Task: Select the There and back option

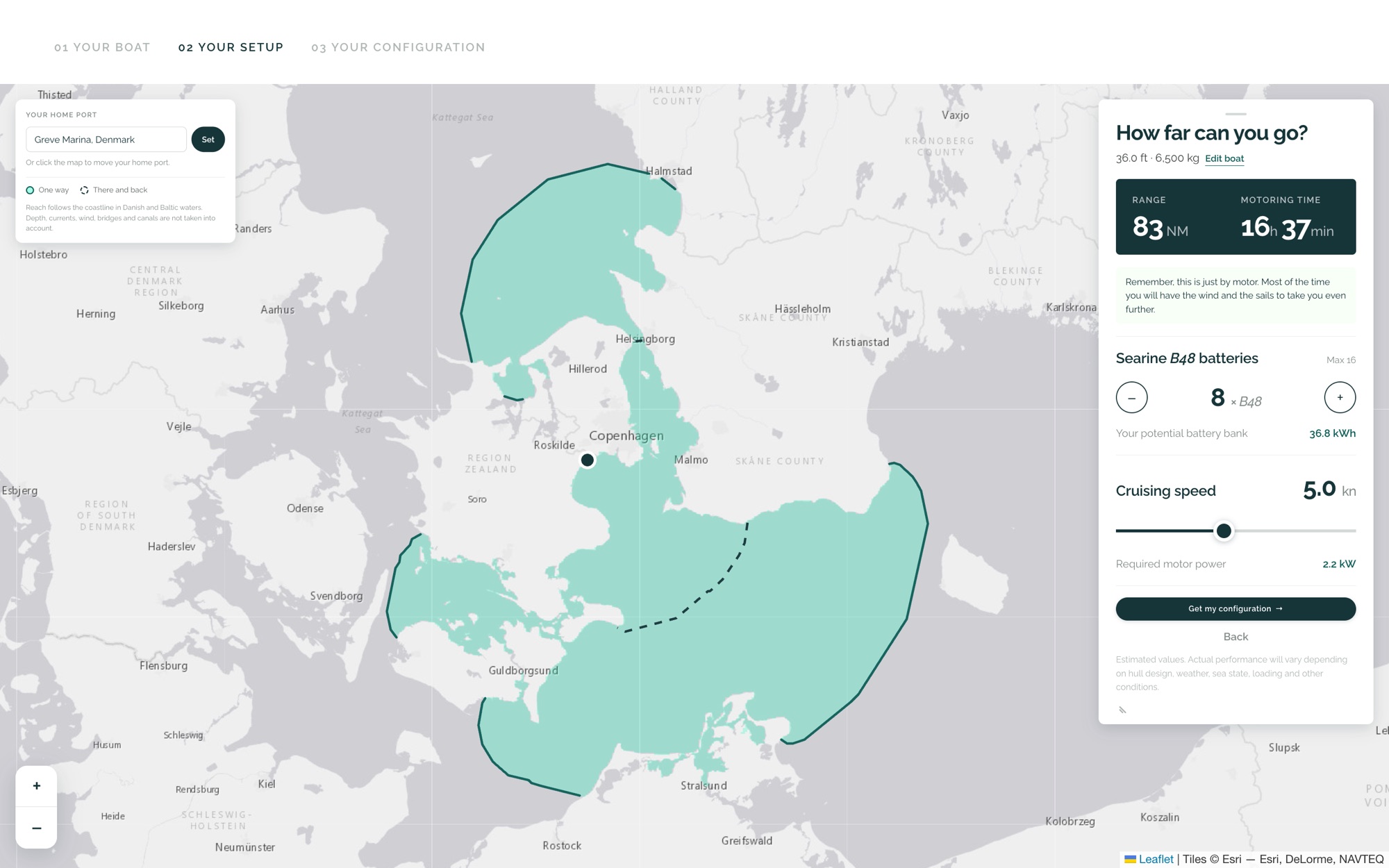Action: point(114,190)
